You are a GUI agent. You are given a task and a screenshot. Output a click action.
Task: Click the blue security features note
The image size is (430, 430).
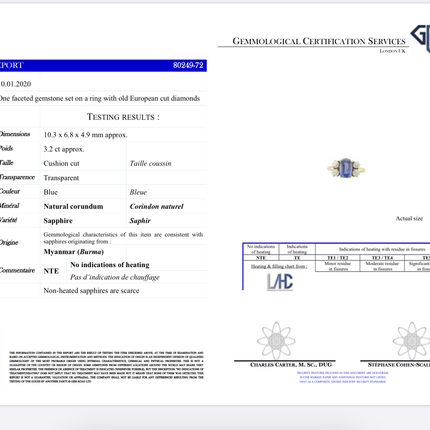click(343, 377)
